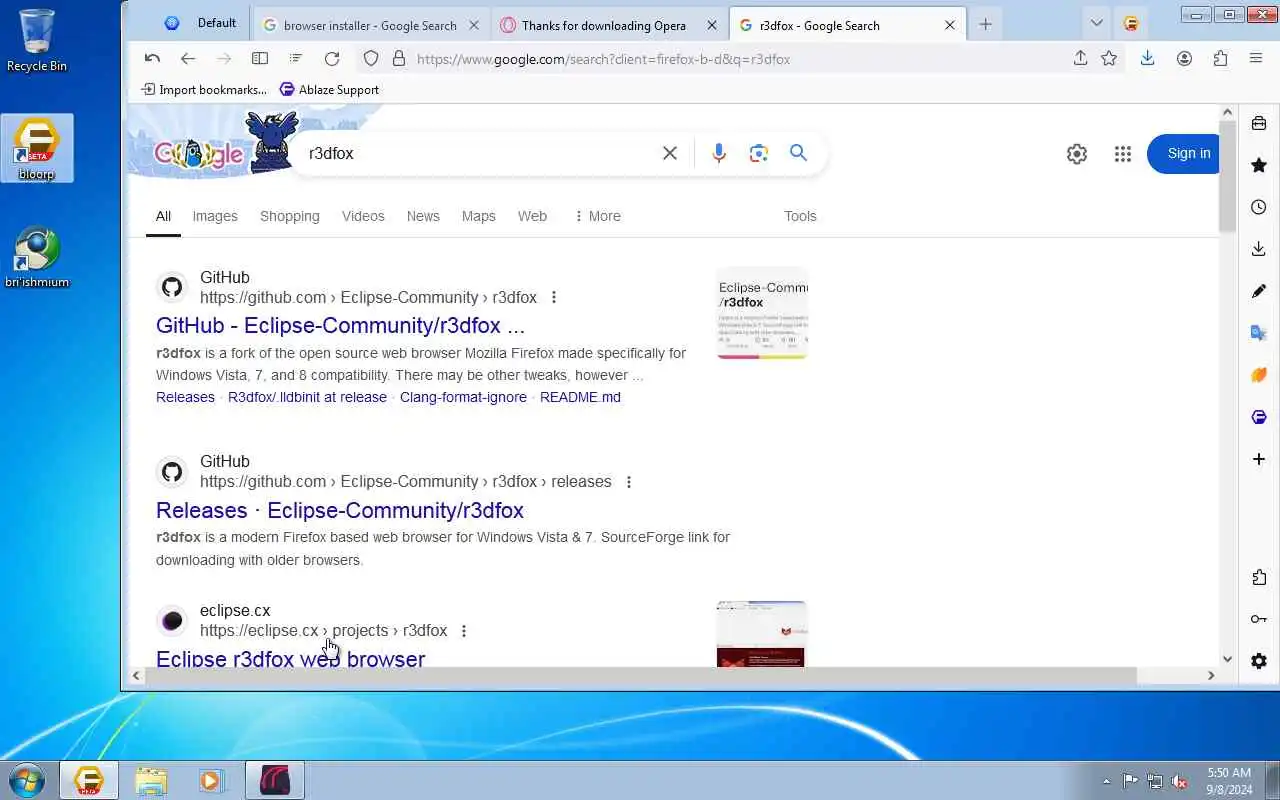Image resolution: width=1280 pixels, height=800 pixels.
Task: Open a new tab with plus button
Action: [x=986, y=25]
